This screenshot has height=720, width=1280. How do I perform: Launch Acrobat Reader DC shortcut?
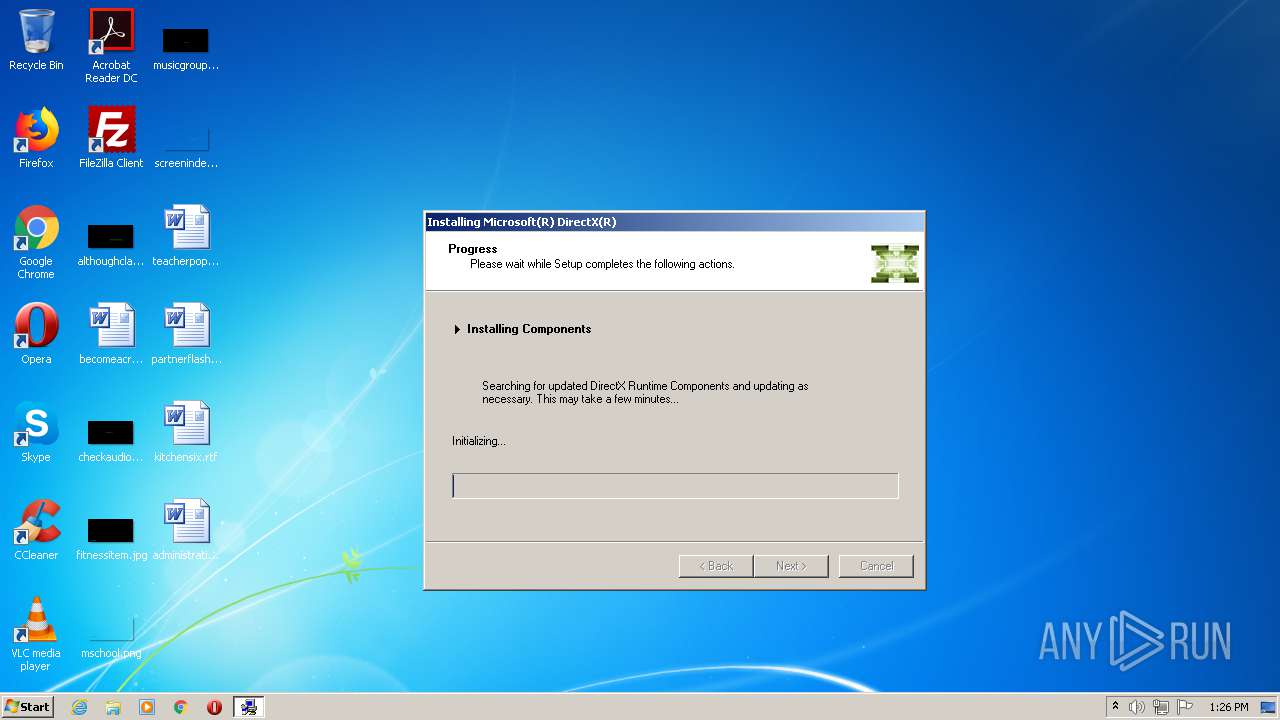111,46
